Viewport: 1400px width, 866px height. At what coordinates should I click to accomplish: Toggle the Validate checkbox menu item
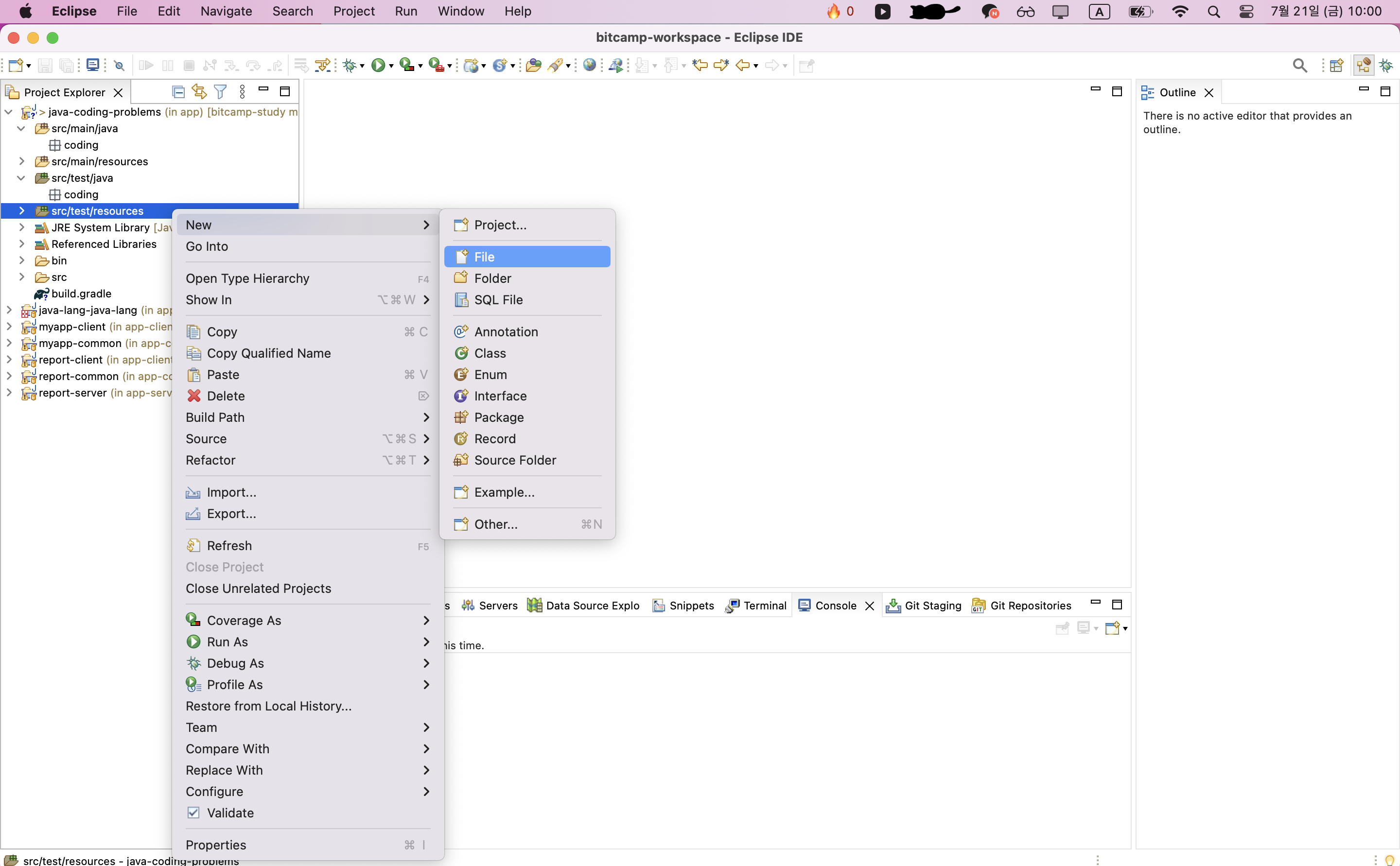(x=230, y=813)
